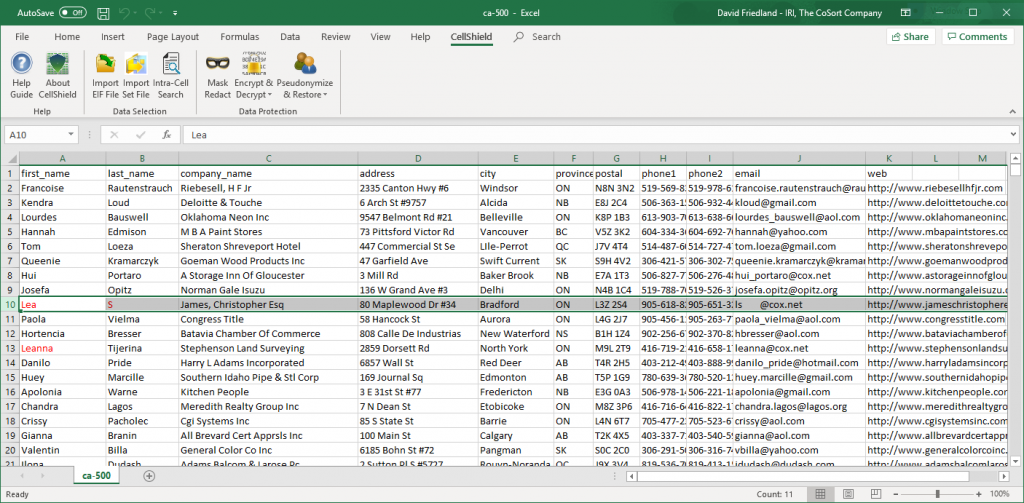Viewport: 1024px width, 503px height.
Task: Switch to Page Break Preview icon
Action: point(874,493)
